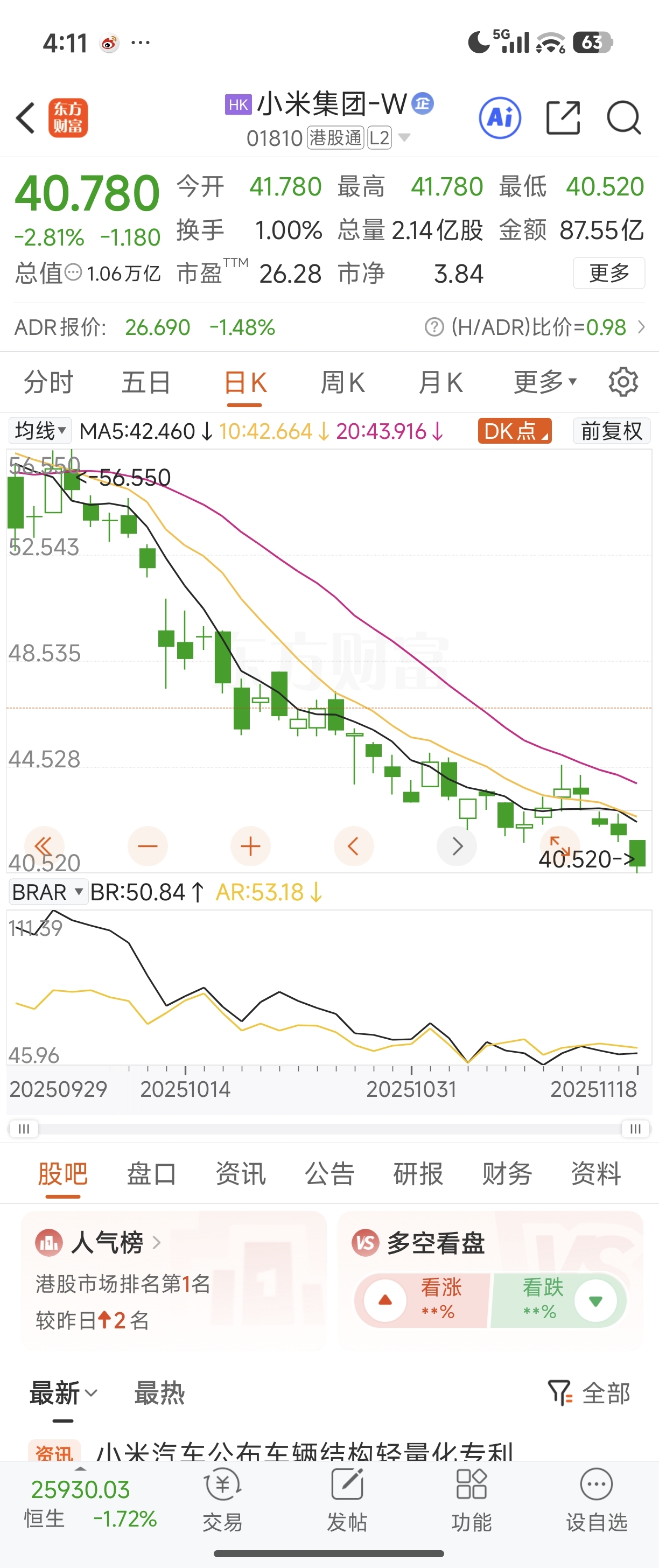Open the 东方财富 app logo
Image resolution: width=659 pixels, height=1568 pixels.
[x=68, y=117]
